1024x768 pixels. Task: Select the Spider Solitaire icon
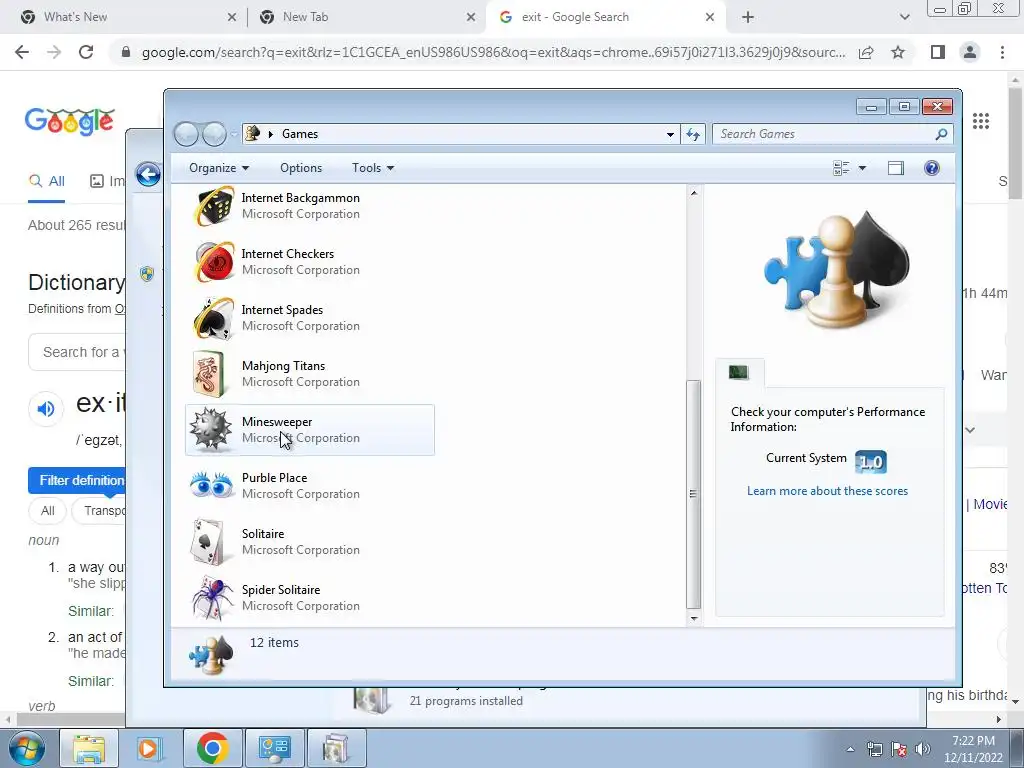tap(212, 598)
